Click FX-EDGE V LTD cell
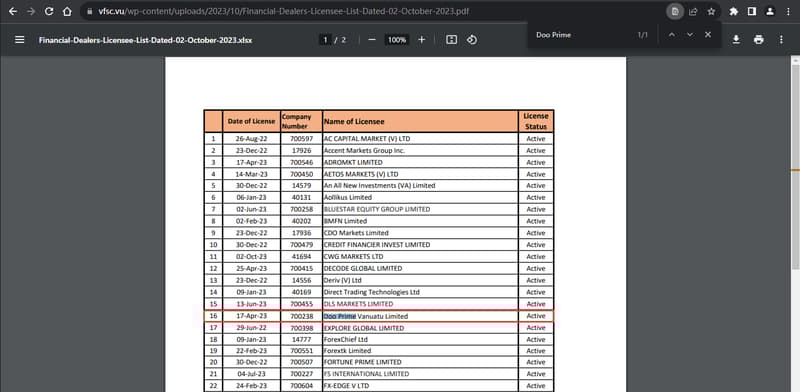 [x=420, y=386]
